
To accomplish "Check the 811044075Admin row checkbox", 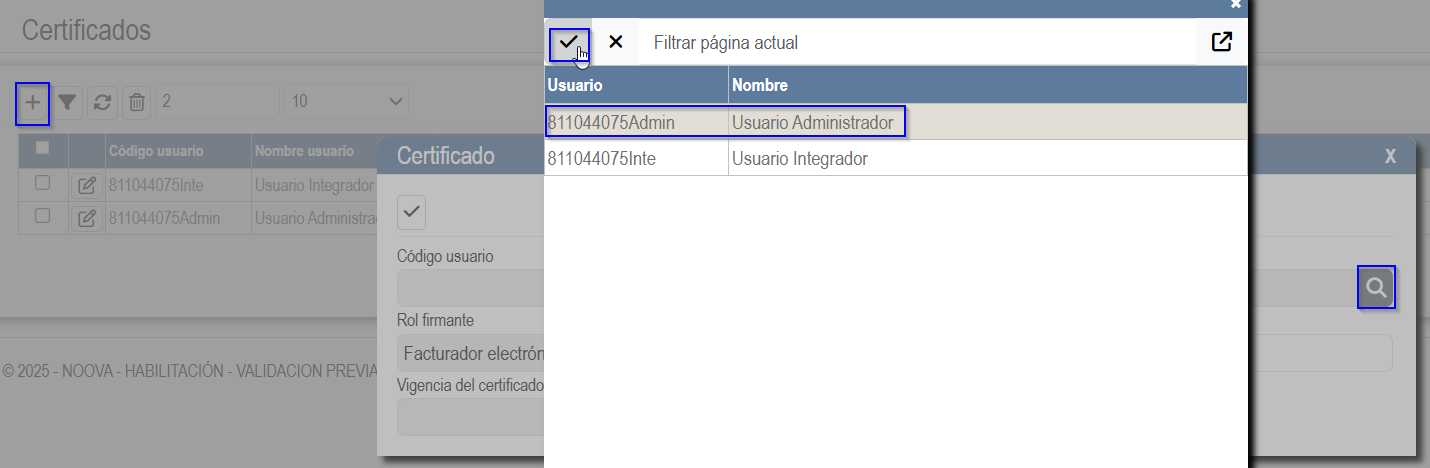I will pos(42,215).
